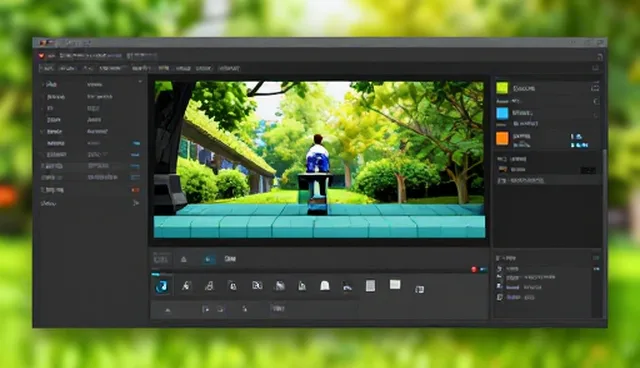
Task: Open the first item in the menu bar
Action: 47,69
